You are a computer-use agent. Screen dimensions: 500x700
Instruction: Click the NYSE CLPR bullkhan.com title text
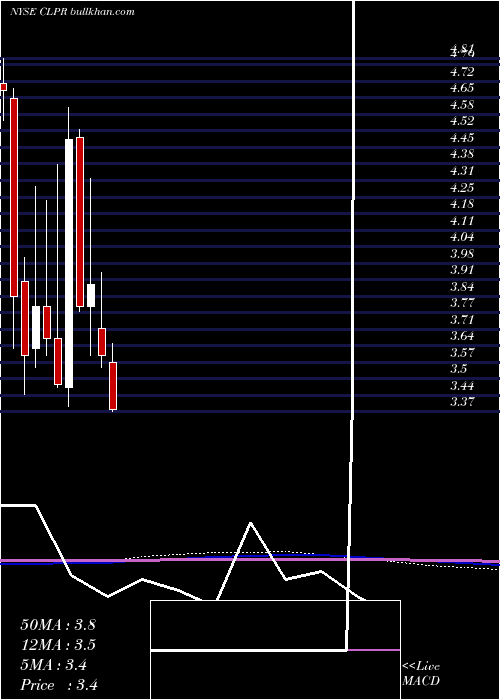[72, 12]
